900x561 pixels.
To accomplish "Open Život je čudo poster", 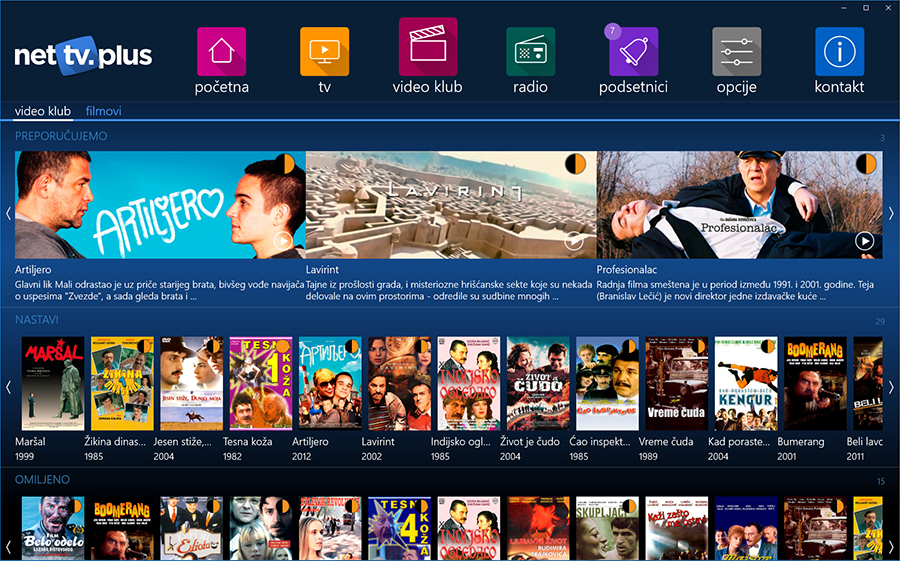I will [538, 384].
